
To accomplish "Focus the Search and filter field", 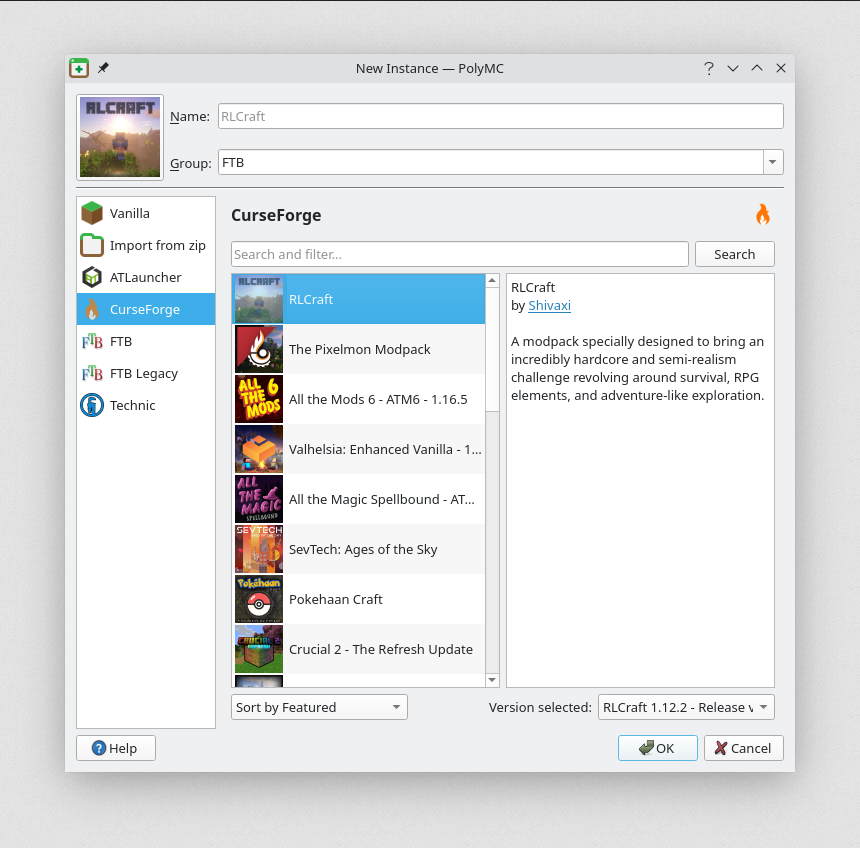I will click(x=460, y=254).
